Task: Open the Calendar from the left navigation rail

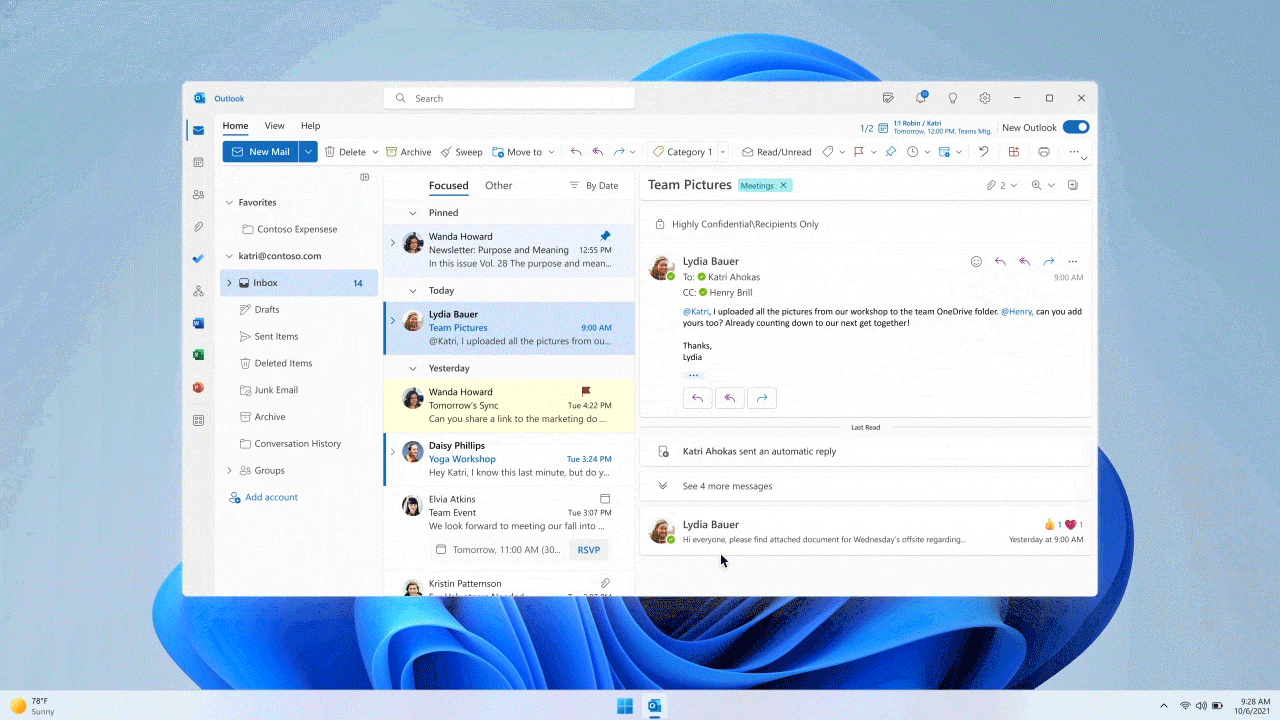Action: [x=198, y=162]
